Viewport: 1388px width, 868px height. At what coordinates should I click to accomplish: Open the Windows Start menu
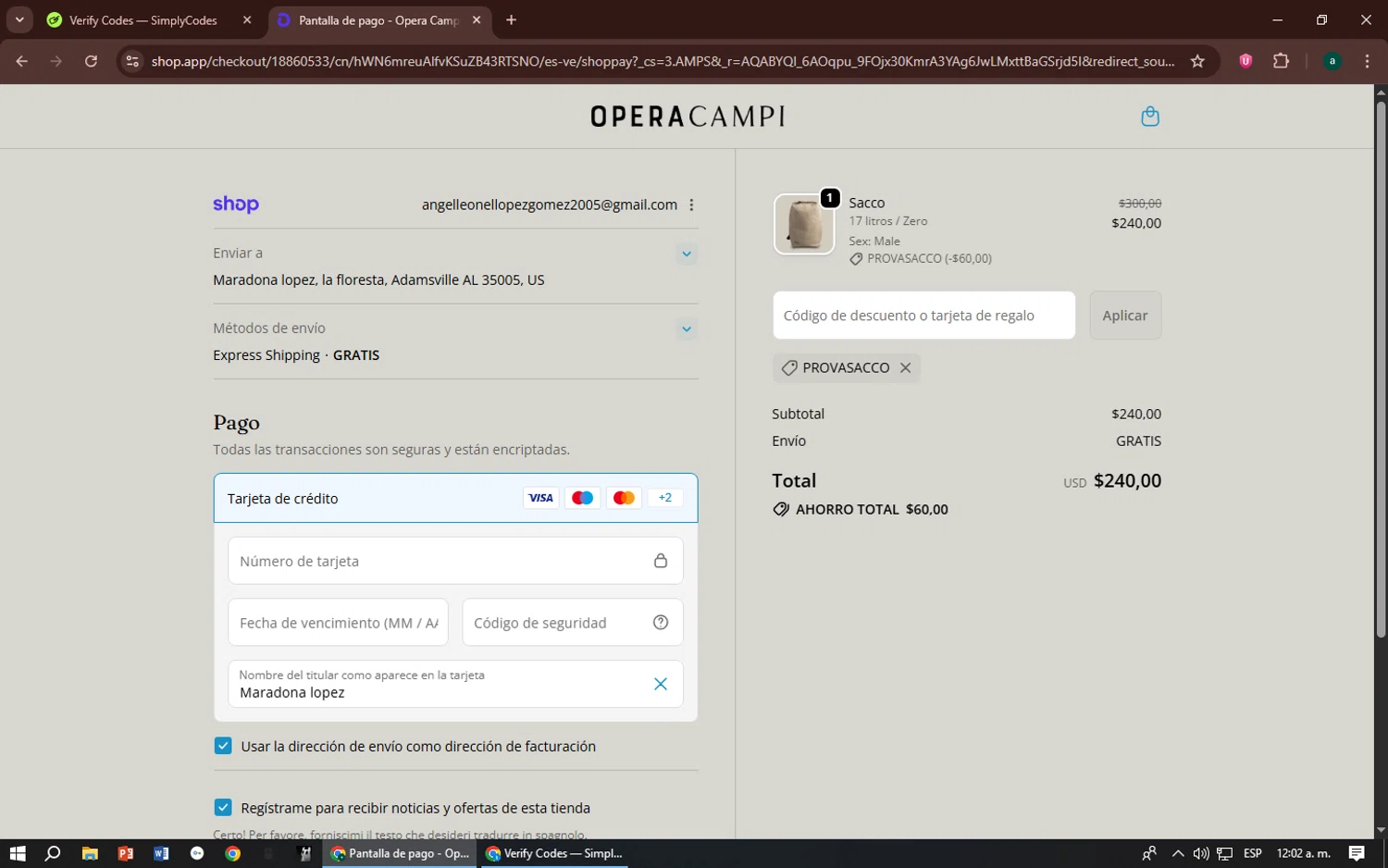point(17,853)
